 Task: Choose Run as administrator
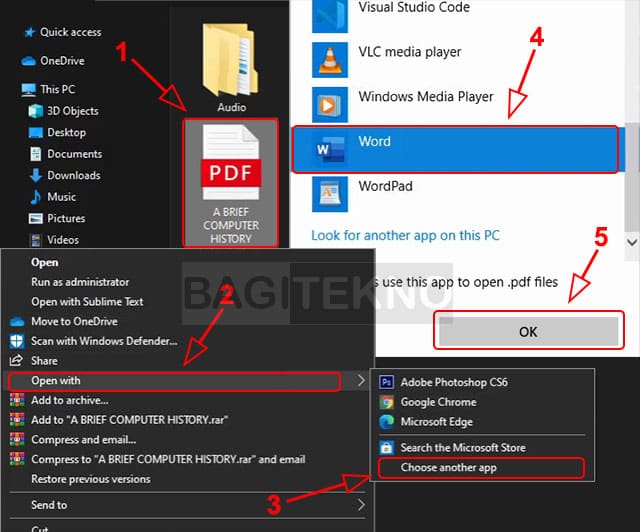click(x=80, y=282)
